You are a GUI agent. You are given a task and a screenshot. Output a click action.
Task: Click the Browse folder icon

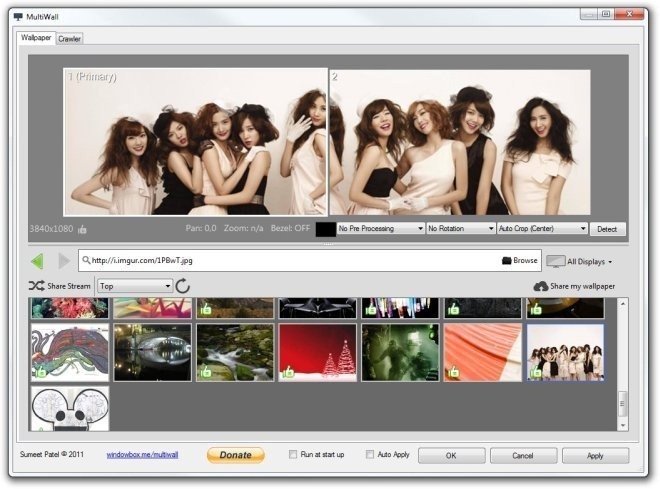click(507, 261)
